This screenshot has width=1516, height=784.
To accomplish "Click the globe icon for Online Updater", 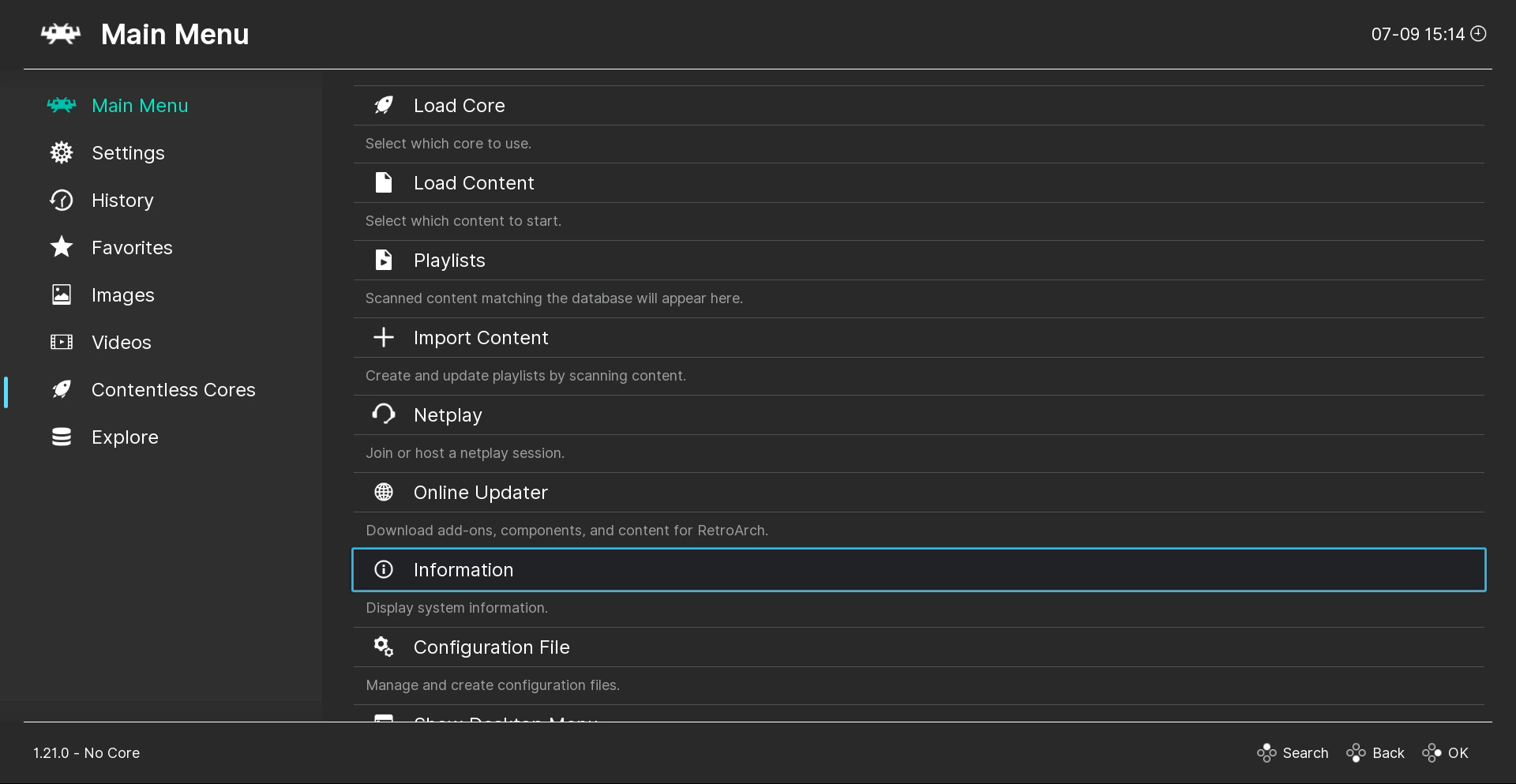I will coord(384,492).
